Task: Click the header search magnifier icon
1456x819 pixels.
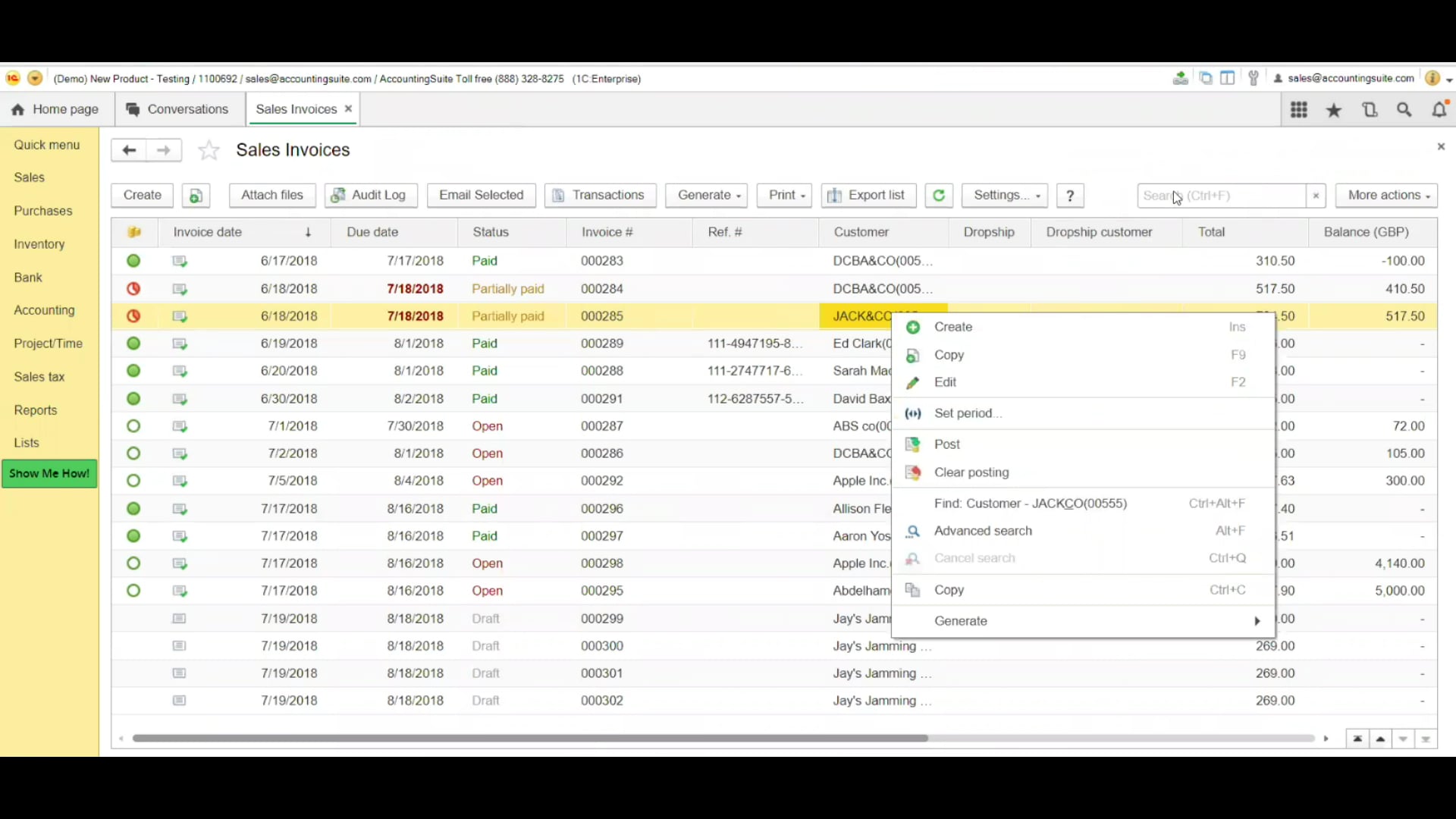Action: click(x=1404, y=109)
